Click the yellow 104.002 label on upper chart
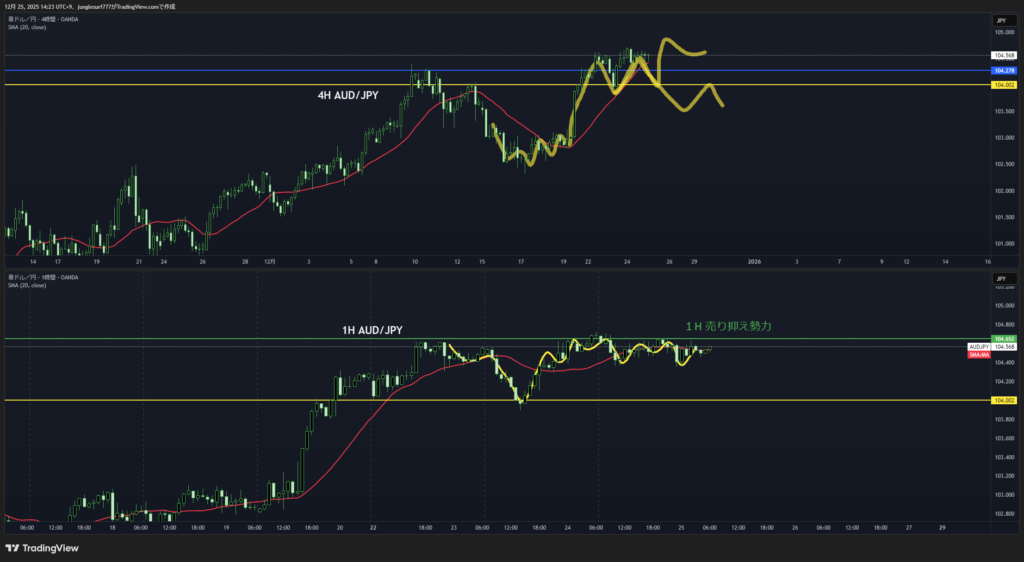The image size is (1024, 562). pos(1003,85)
